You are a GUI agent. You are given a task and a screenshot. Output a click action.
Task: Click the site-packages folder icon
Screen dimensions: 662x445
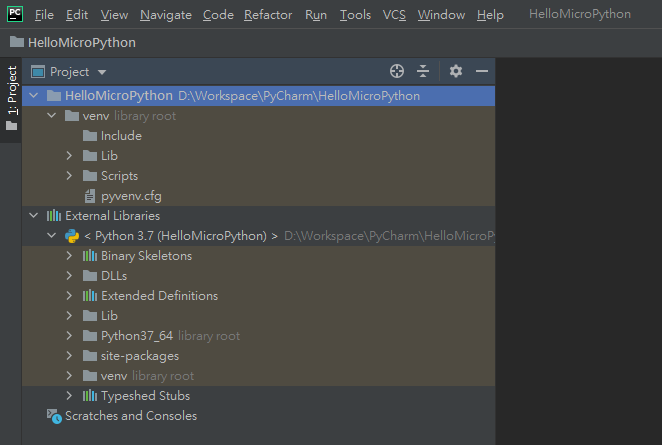coord(90,355)
